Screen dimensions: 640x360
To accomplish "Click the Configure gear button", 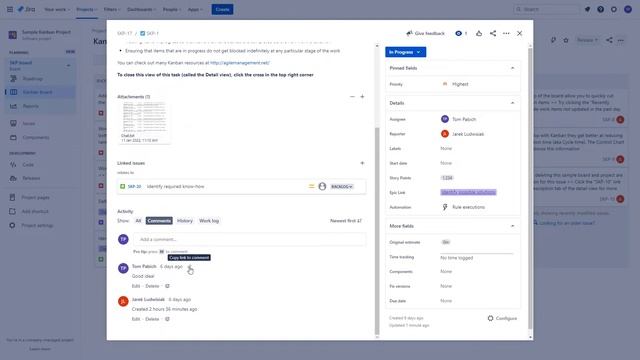I will click(502, 318).
